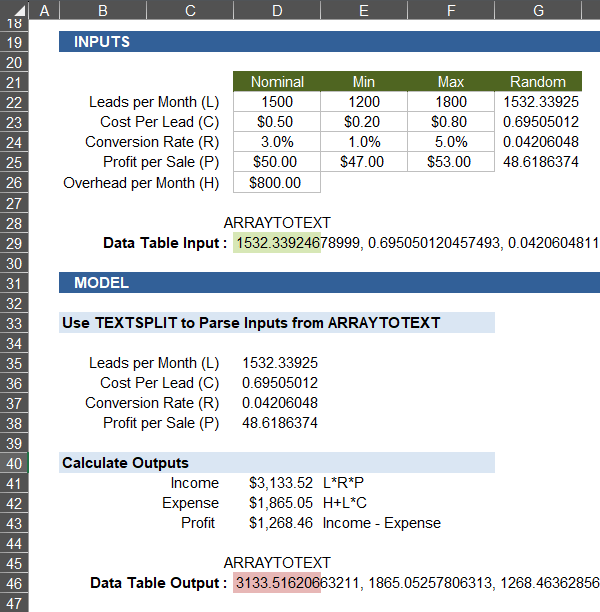
Task: Select random cost value 0.69505012 in column G
Action: click(x=540, y=122)
